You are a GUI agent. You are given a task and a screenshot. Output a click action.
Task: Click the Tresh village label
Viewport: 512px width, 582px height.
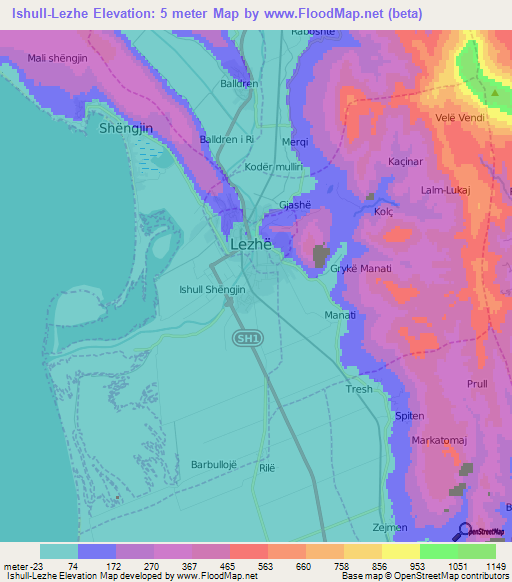click(359, 389)
